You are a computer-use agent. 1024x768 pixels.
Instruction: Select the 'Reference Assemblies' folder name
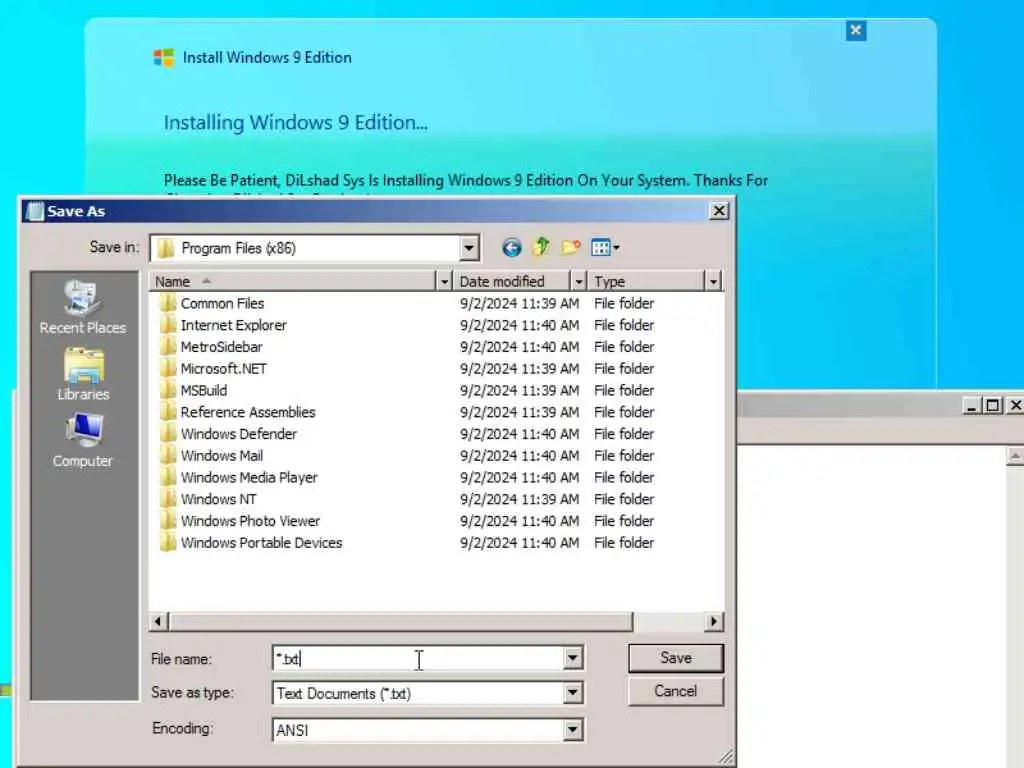pyautogui.click(x=248, y=412)
